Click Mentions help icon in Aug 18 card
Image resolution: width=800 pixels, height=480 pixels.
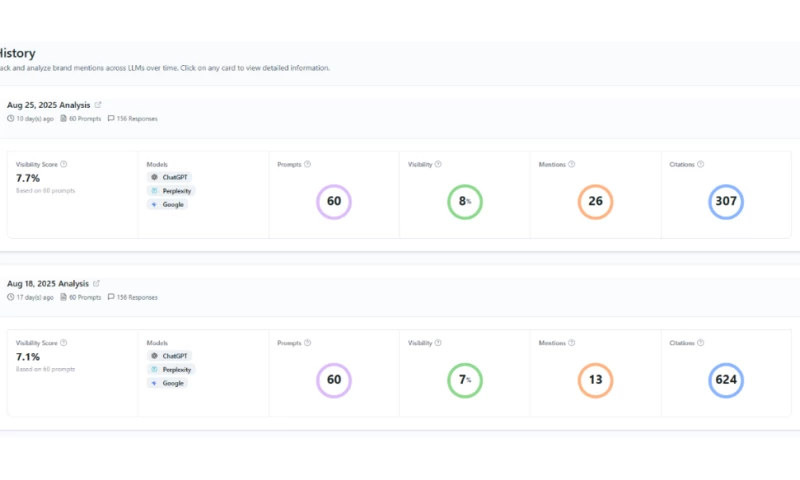(x=572, y=343)
